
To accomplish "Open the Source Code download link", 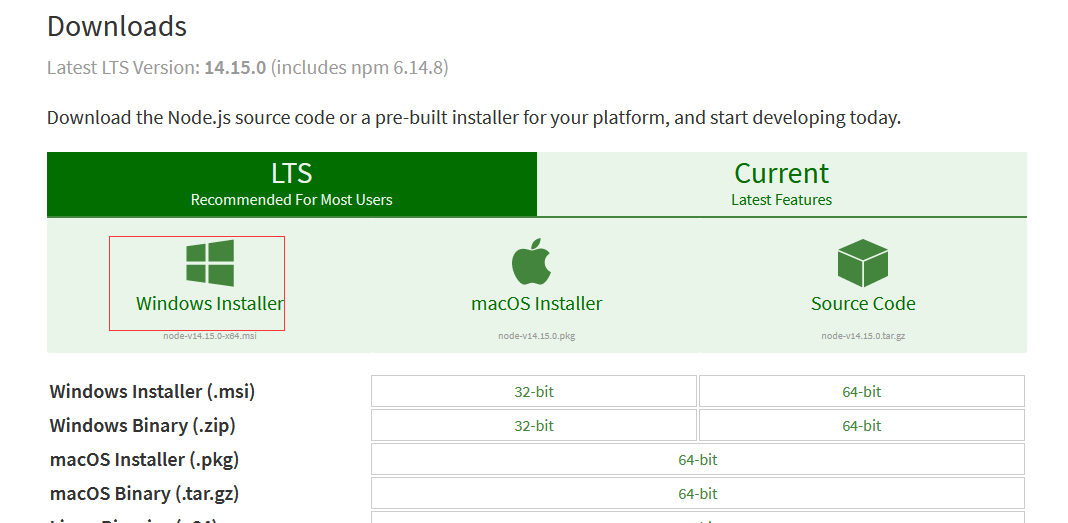I will click(x=863, y=303).
